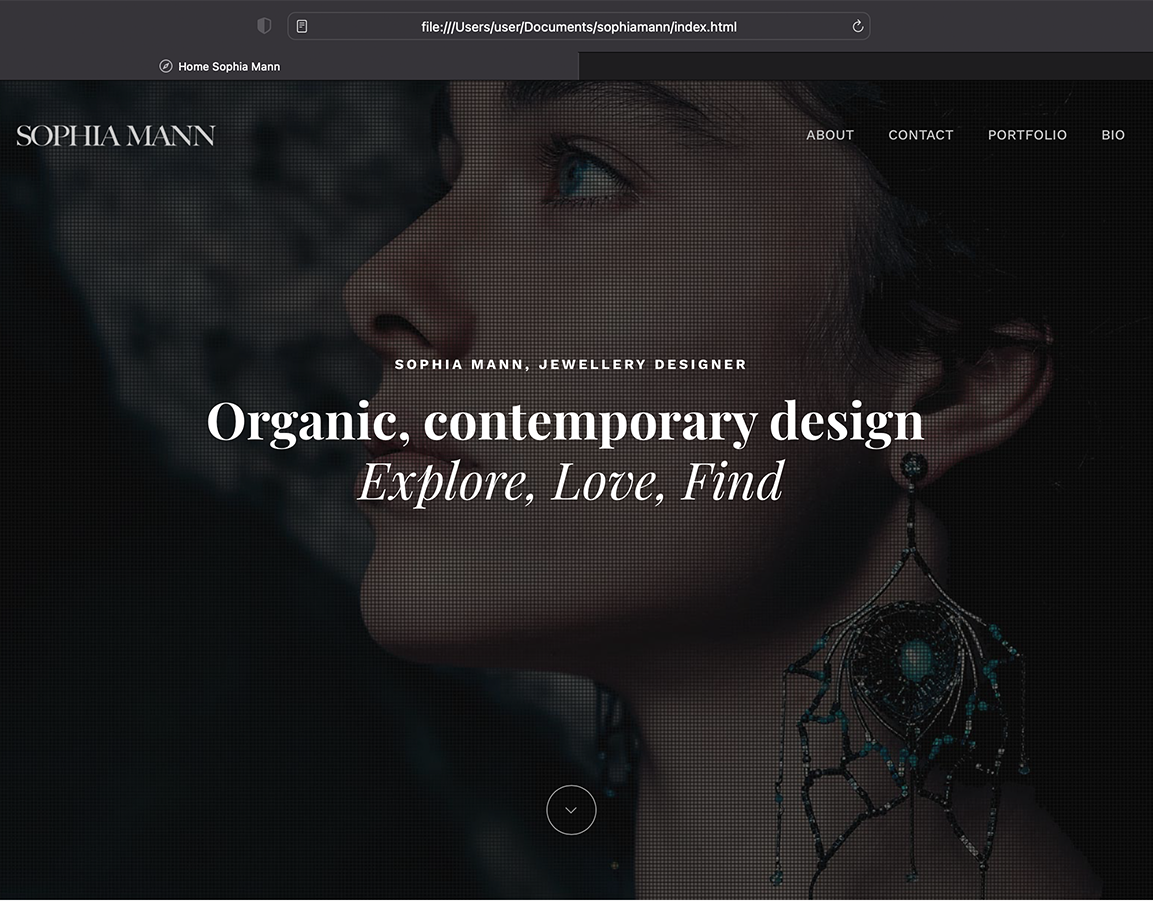The width and height of the screenshot is (1153, 902).
Task: Open the PORTFOLIO navigation link
Action: (1027, 135)
